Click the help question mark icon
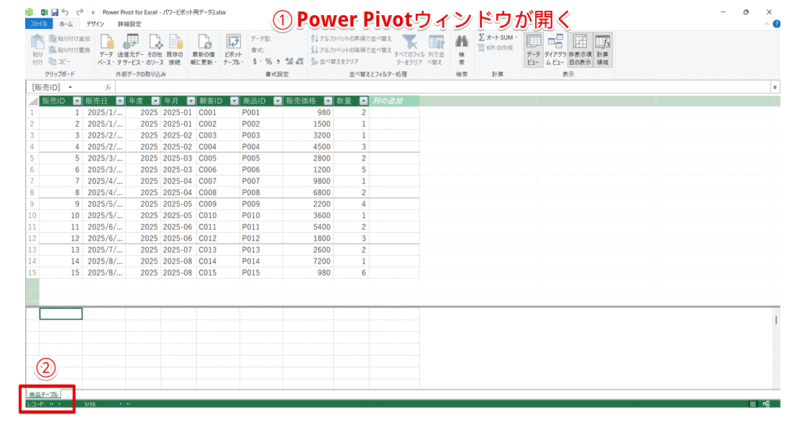Image resolution: width=812 pixels, height=432 pixels. 776,24
